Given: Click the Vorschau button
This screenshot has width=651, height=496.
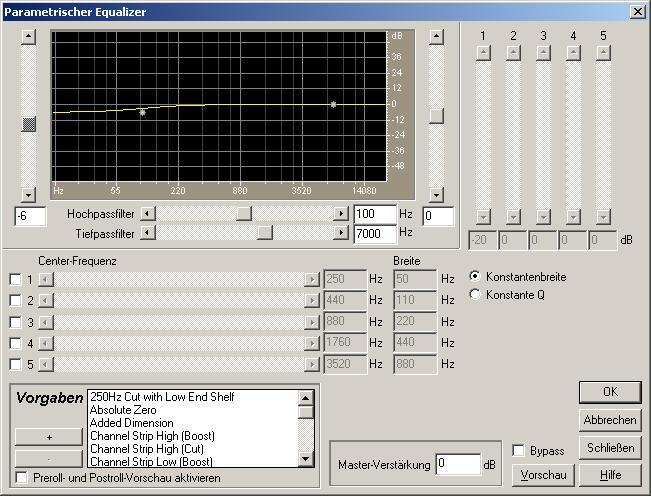Looking at the screenshot, I should click(x=540, y=476).
